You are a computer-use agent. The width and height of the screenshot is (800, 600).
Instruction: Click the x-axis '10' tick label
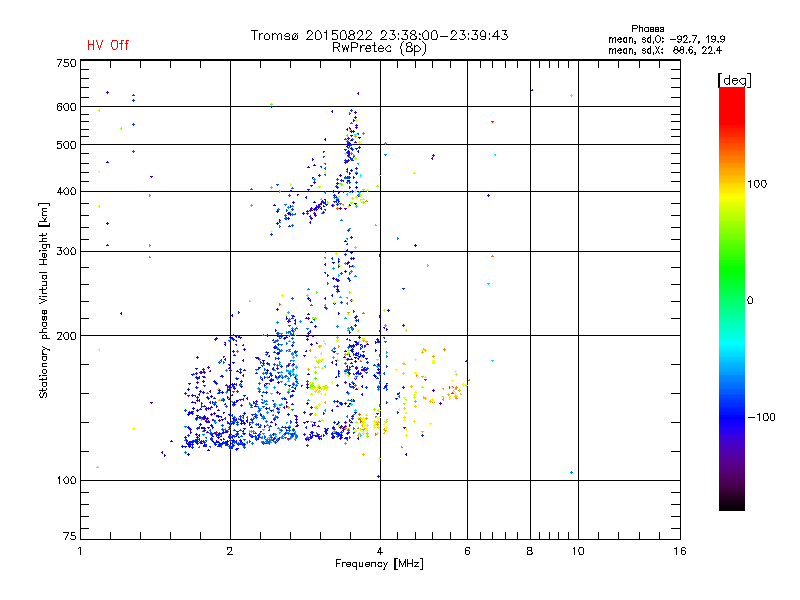tap(578, 551)
